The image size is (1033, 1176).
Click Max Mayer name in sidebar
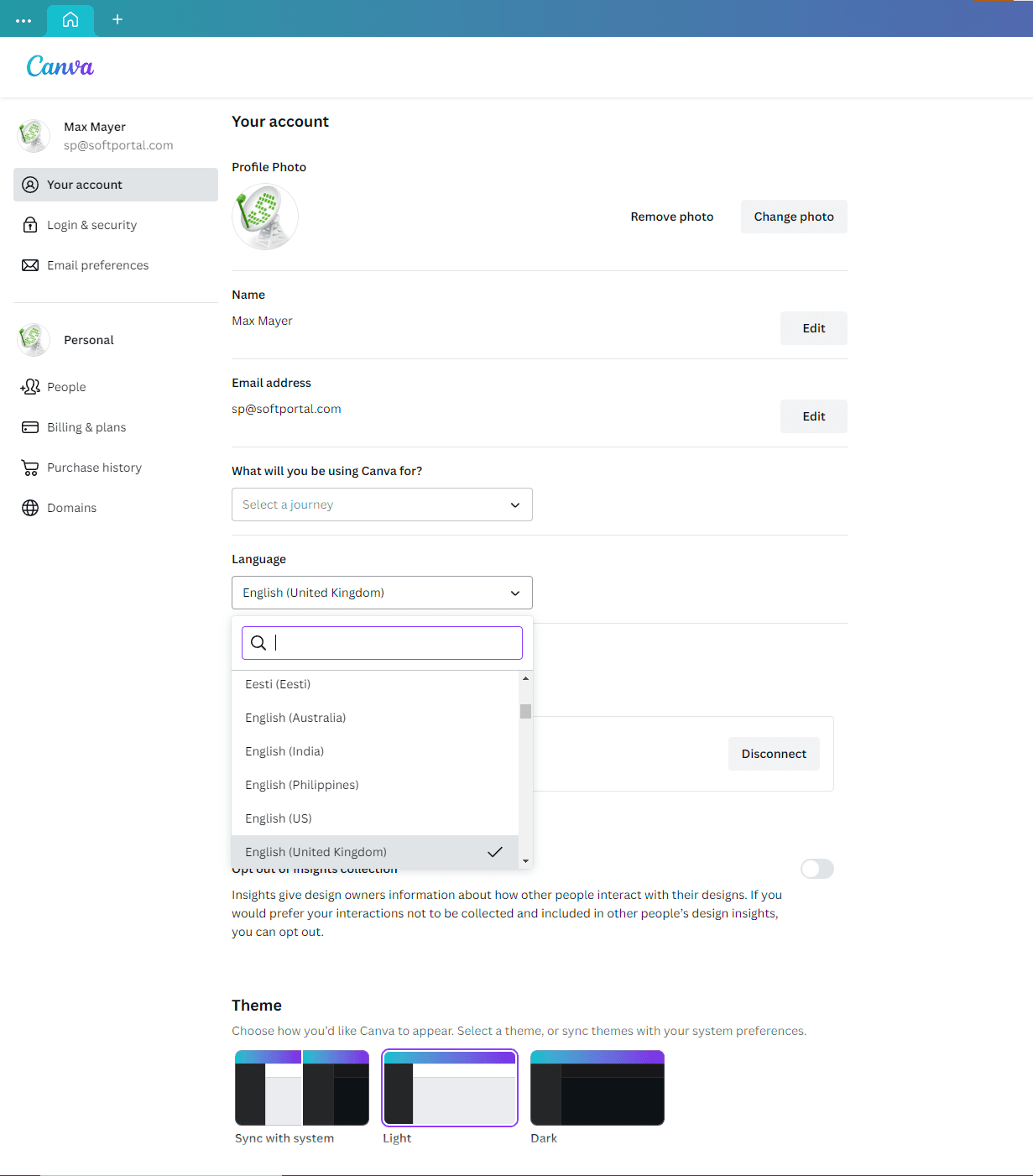[95, 127]
